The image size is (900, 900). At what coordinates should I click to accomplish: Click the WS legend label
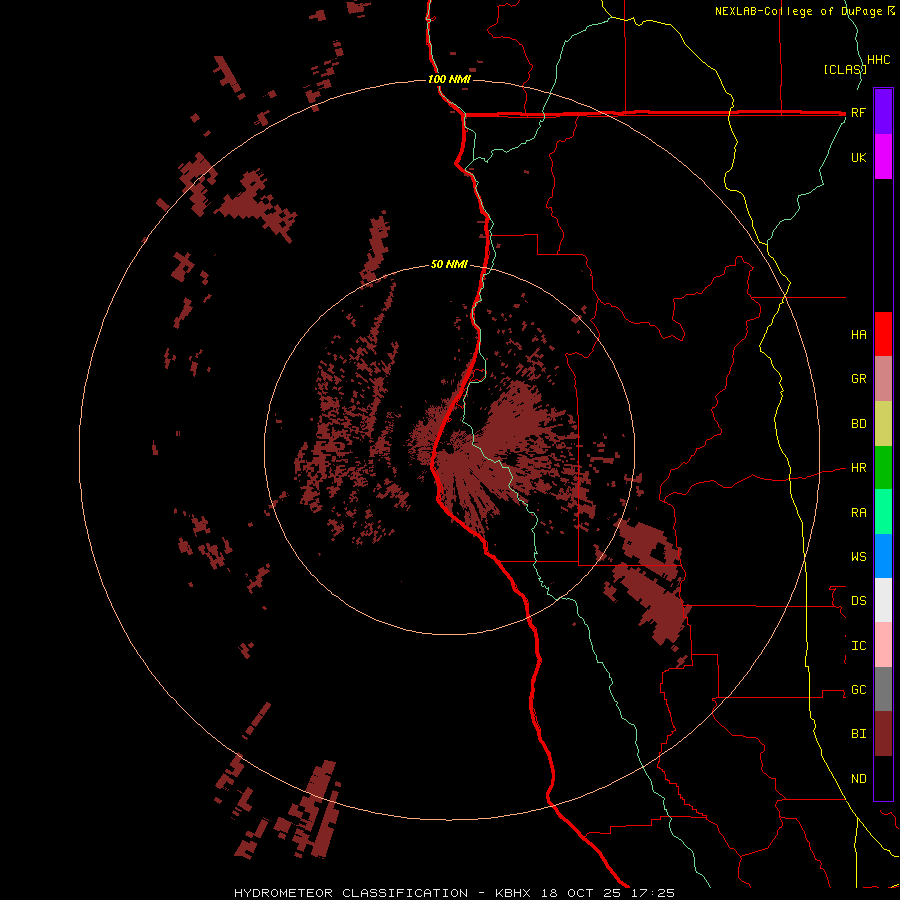(x=858, y=557)
